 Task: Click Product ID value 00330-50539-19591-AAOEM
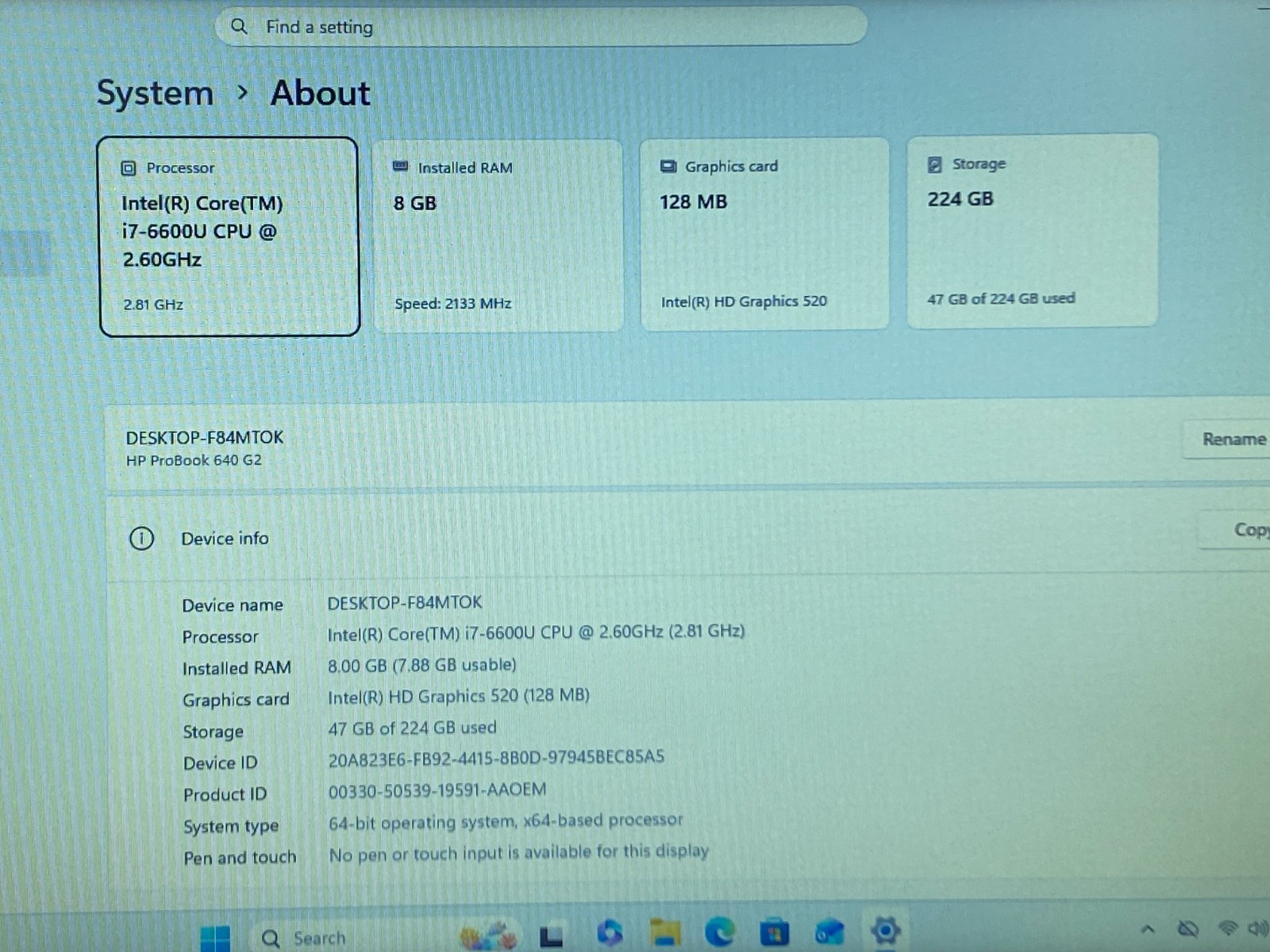[x=437, y=790]
